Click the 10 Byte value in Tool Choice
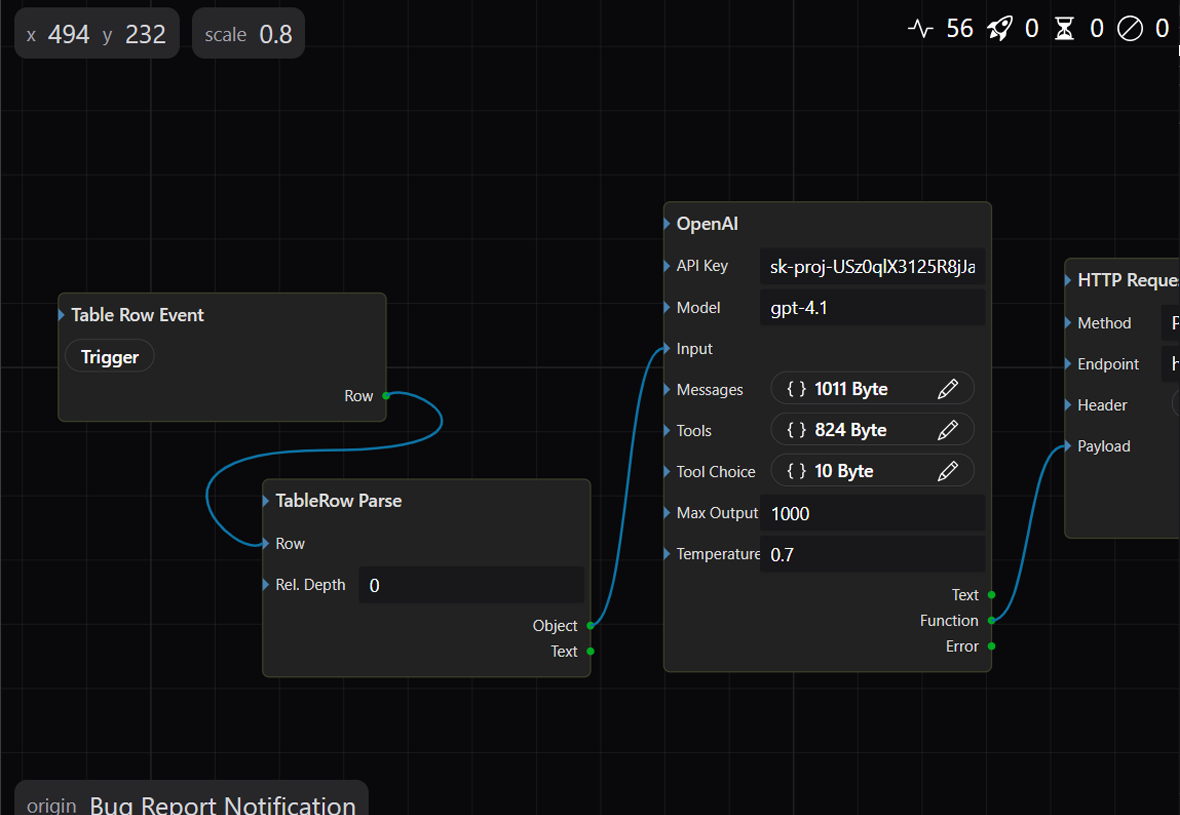 click(844, 471)
